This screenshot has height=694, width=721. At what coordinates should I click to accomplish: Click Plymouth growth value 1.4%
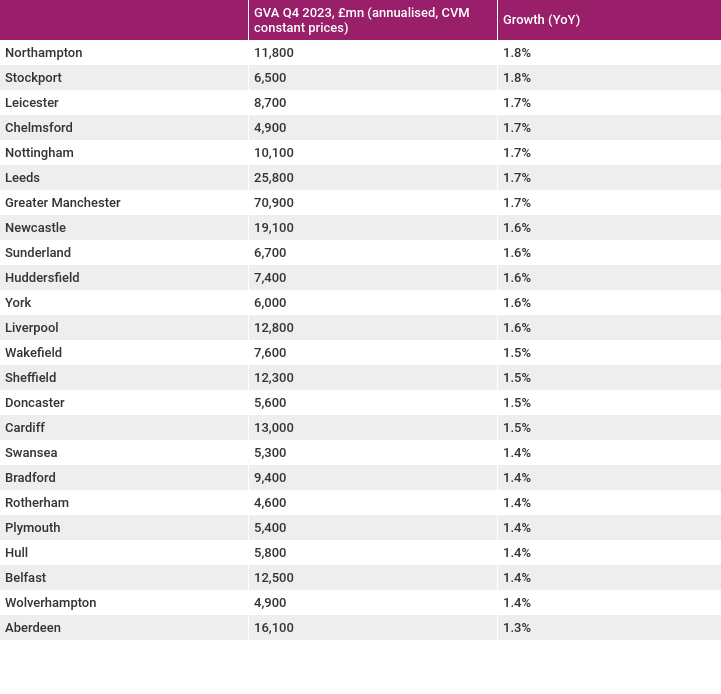pyautogui.click(x=517, y=528)
